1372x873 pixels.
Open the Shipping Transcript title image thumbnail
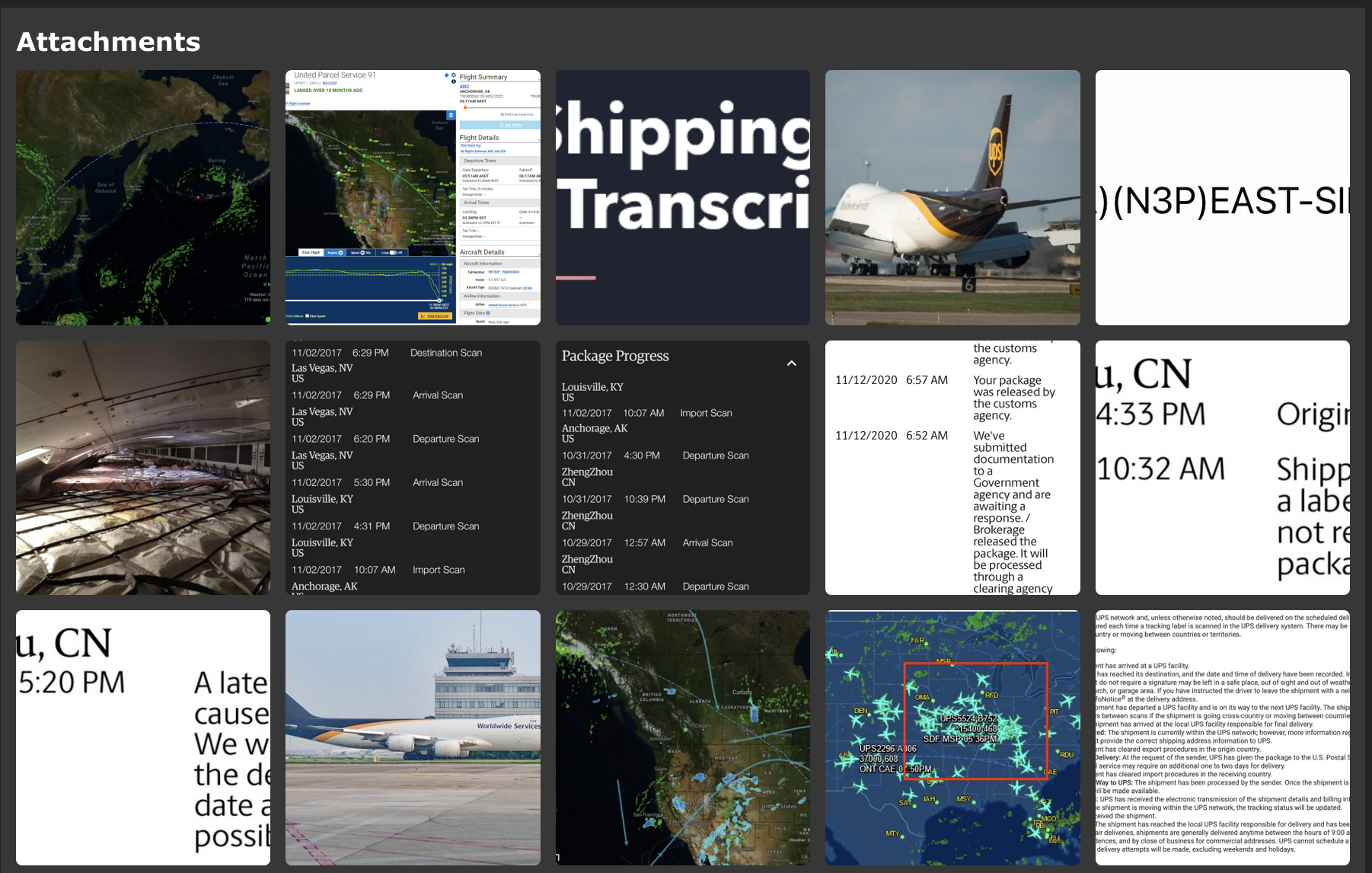pyautogui.click(x=683, y=198)
